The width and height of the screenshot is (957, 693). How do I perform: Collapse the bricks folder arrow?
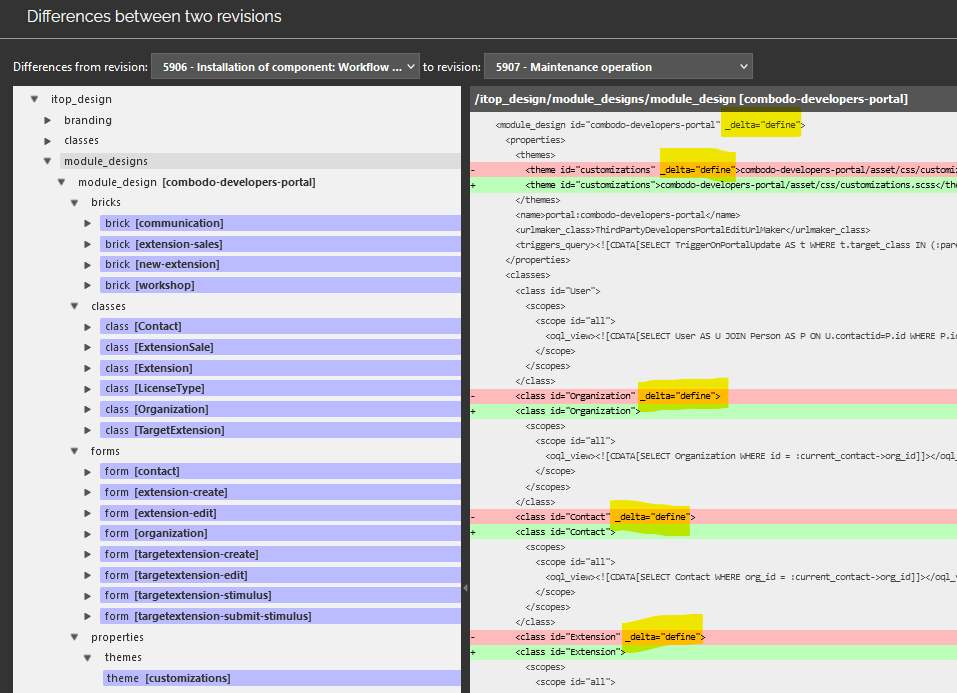click(74, 202)
